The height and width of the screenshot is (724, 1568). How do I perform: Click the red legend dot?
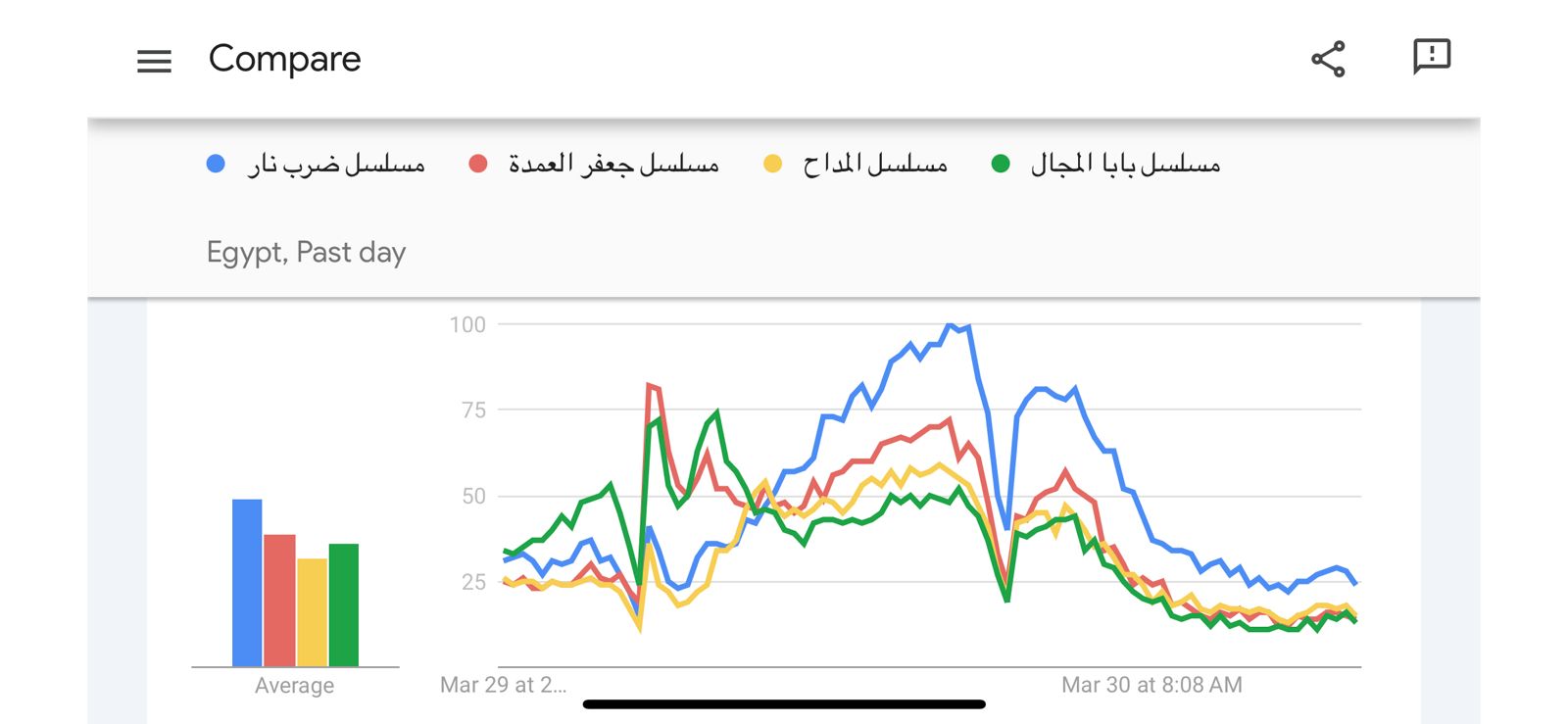tap(478, 164)
